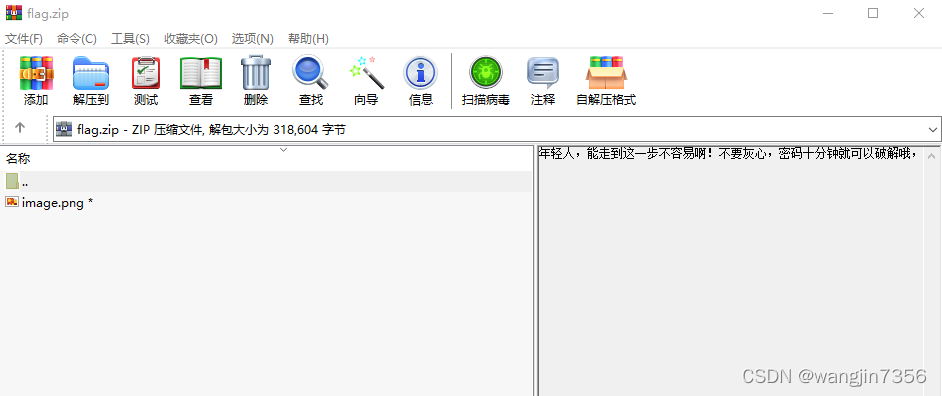Viewport: 942px width, 396px height.
Task: Select the '..' parent directory row
Action: click(267, 181)
